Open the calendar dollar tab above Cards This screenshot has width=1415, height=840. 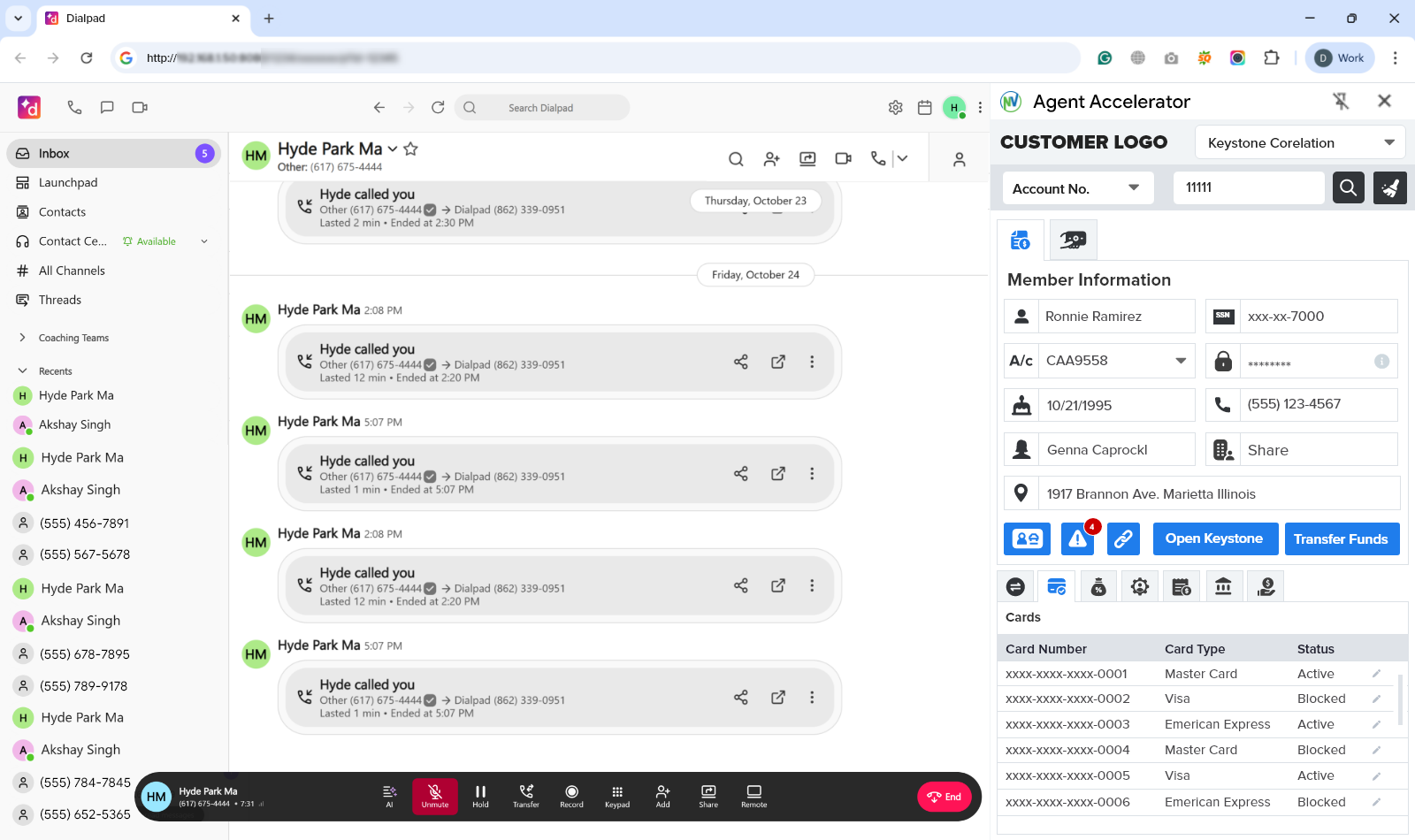pos(1182,586)
